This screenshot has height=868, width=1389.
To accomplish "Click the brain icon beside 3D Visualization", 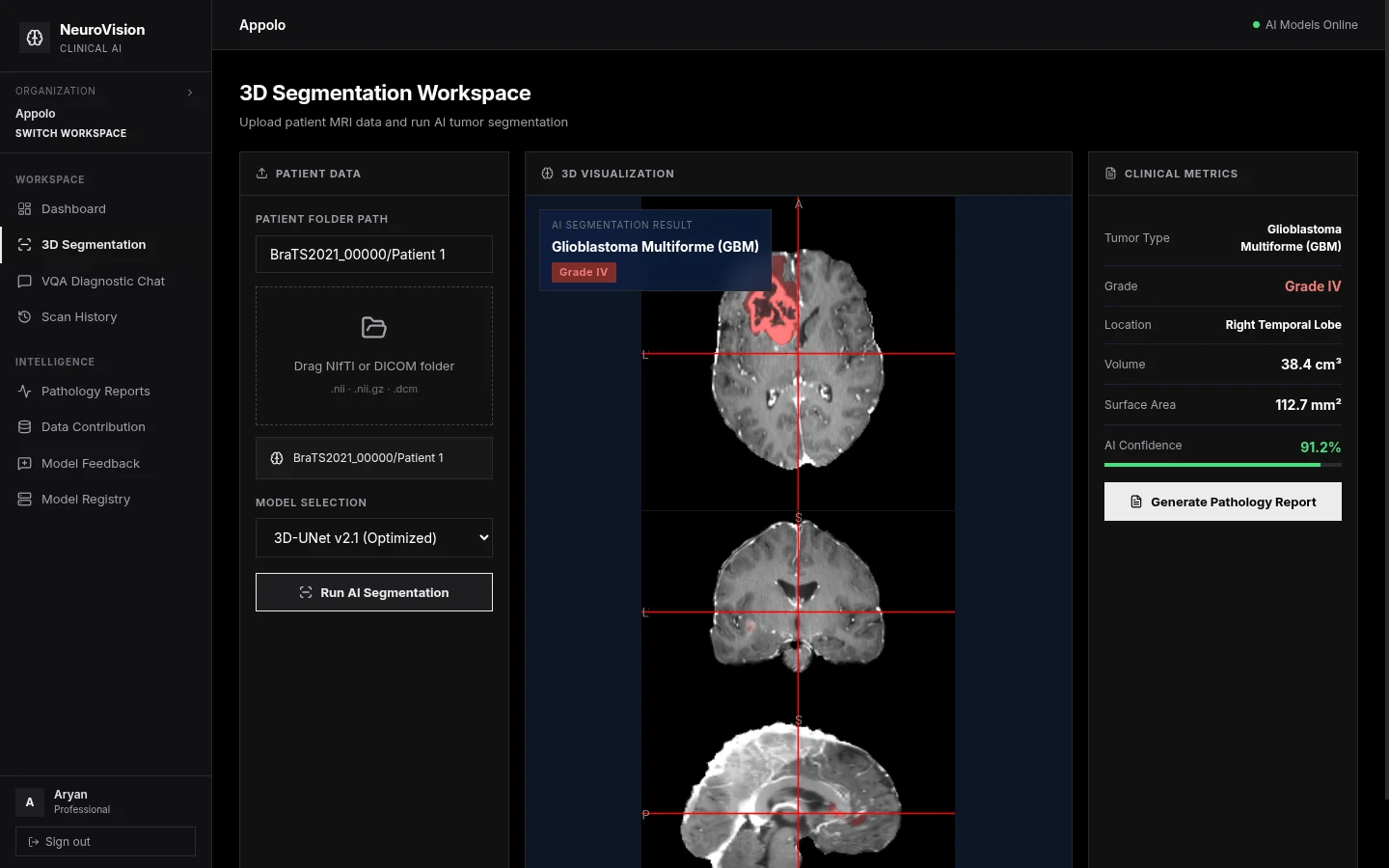I will (547, 174).
